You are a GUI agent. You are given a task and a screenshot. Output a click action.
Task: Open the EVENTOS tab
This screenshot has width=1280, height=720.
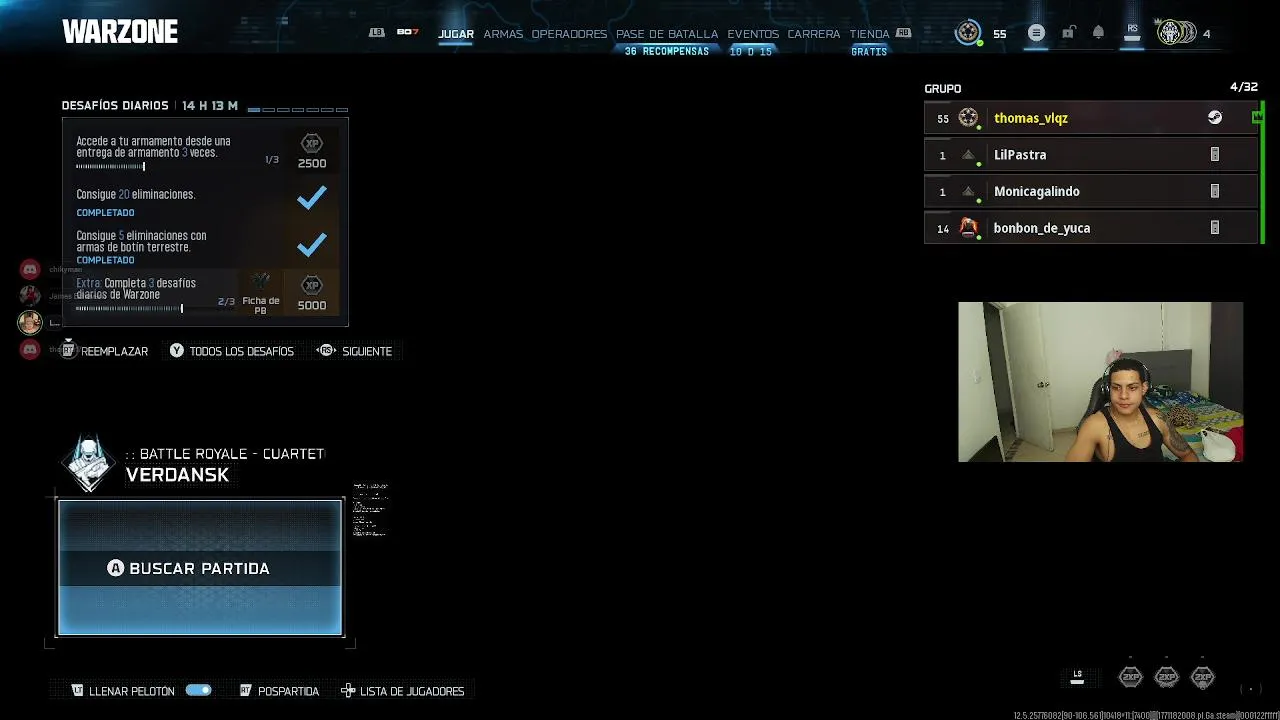point(753,34)
